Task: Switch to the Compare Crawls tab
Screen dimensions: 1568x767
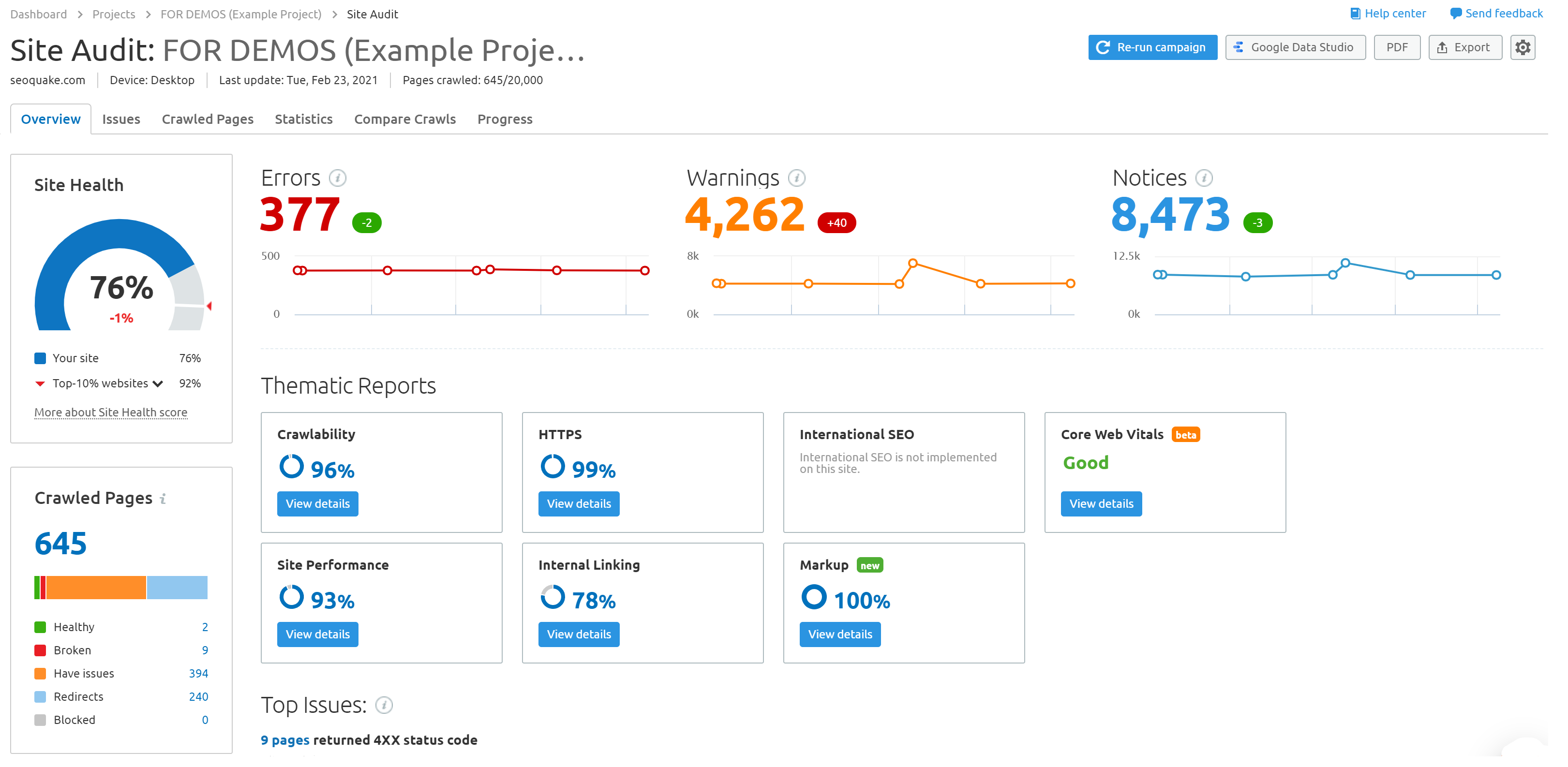Action: click(x=405, y=118)
